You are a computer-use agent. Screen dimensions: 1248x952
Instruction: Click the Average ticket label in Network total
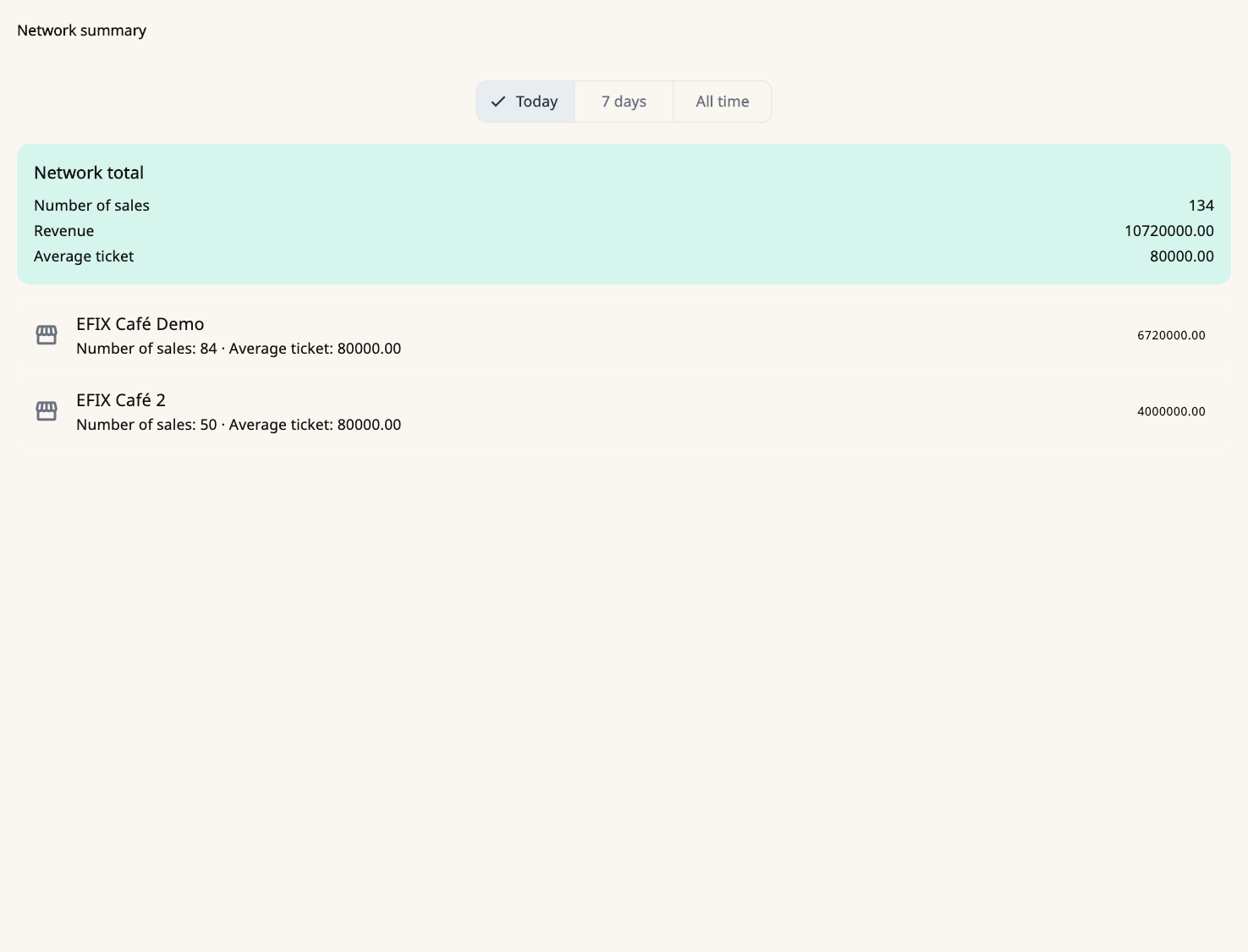coord(84,256)
